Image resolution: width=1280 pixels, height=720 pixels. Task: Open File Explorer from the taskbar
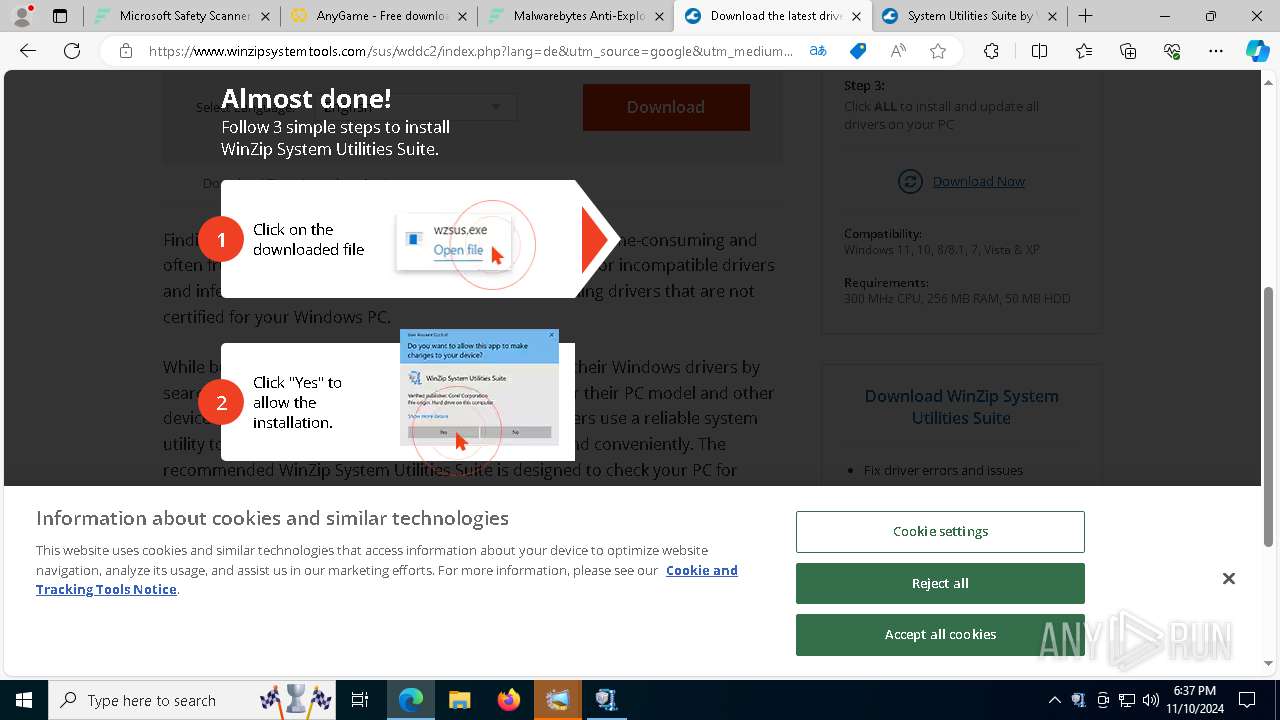click(x=460, y=700)
